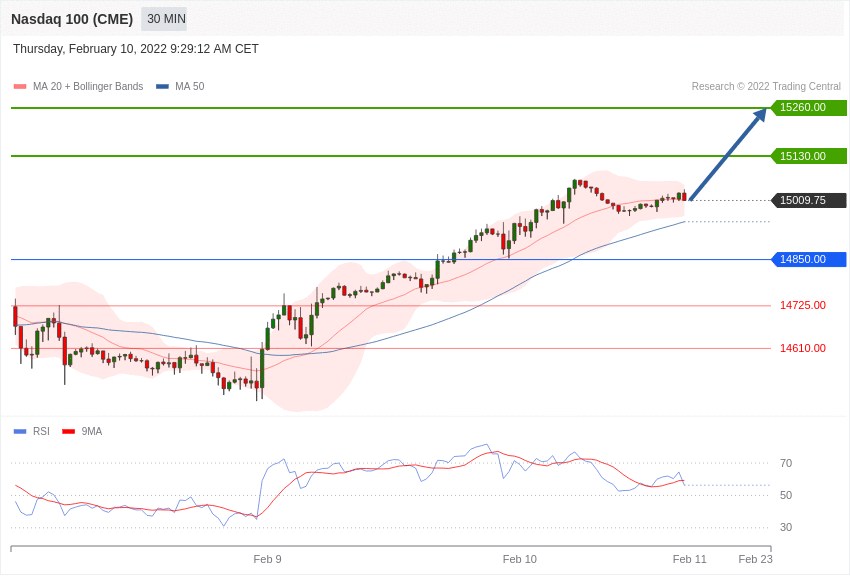
Task: Click the 15260.00 green target price tag
Action: pos(808,108)
